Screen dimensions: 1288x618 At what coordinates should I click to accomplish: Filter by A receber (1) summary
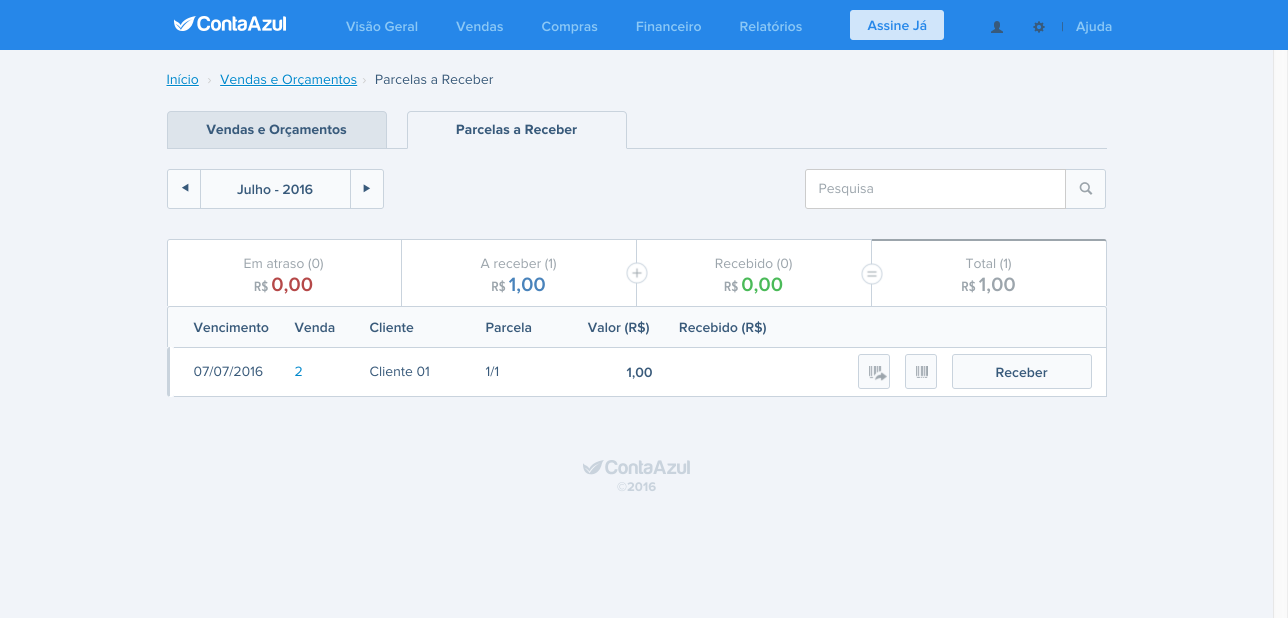coord(519,274)
